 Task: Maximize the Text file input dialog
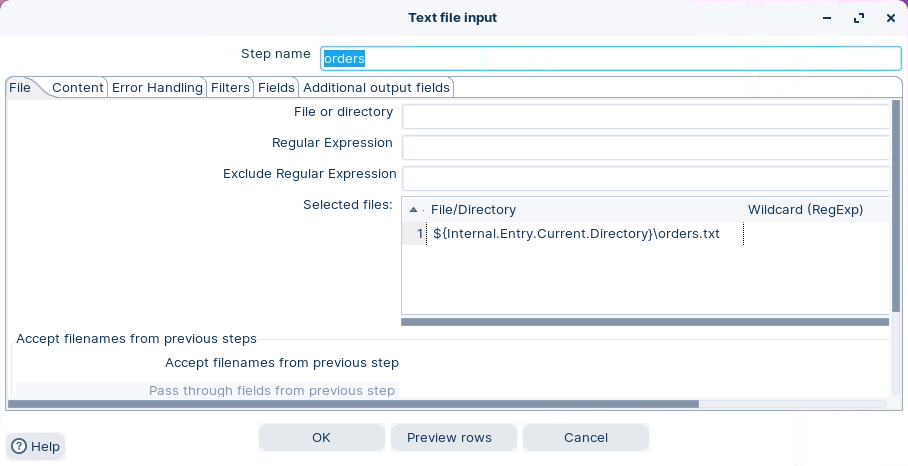[858, 18]
